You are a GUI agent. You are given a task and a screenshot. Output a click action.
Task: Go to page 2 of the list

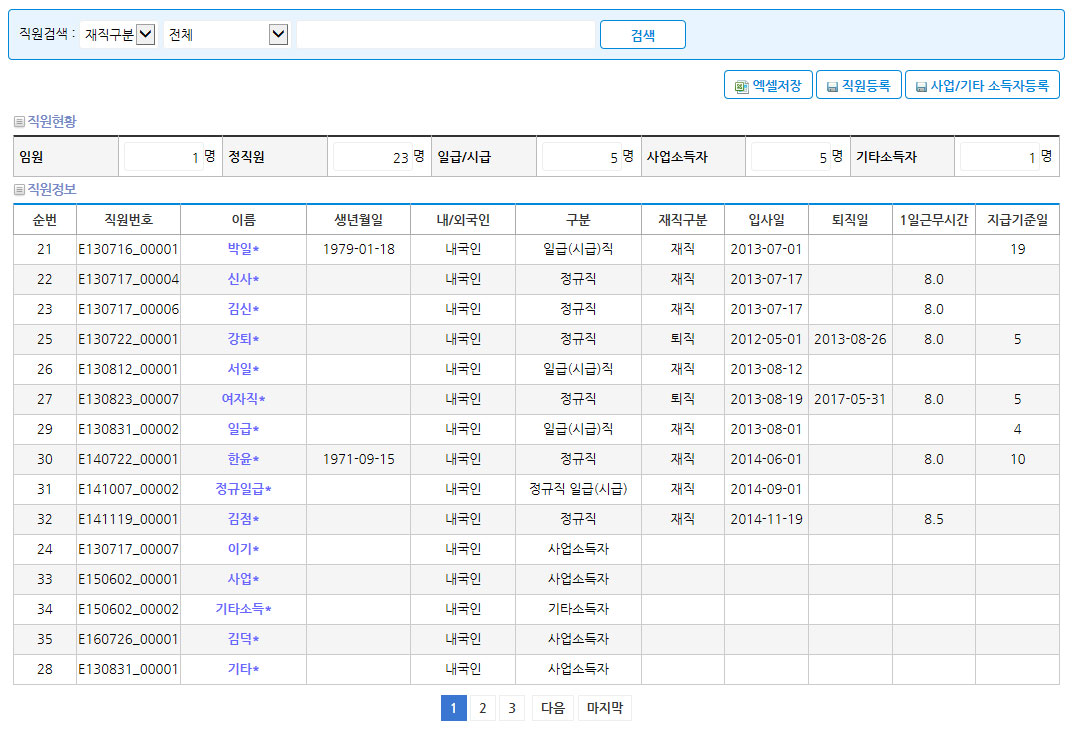pyautogui.click(x=483, y=708)
